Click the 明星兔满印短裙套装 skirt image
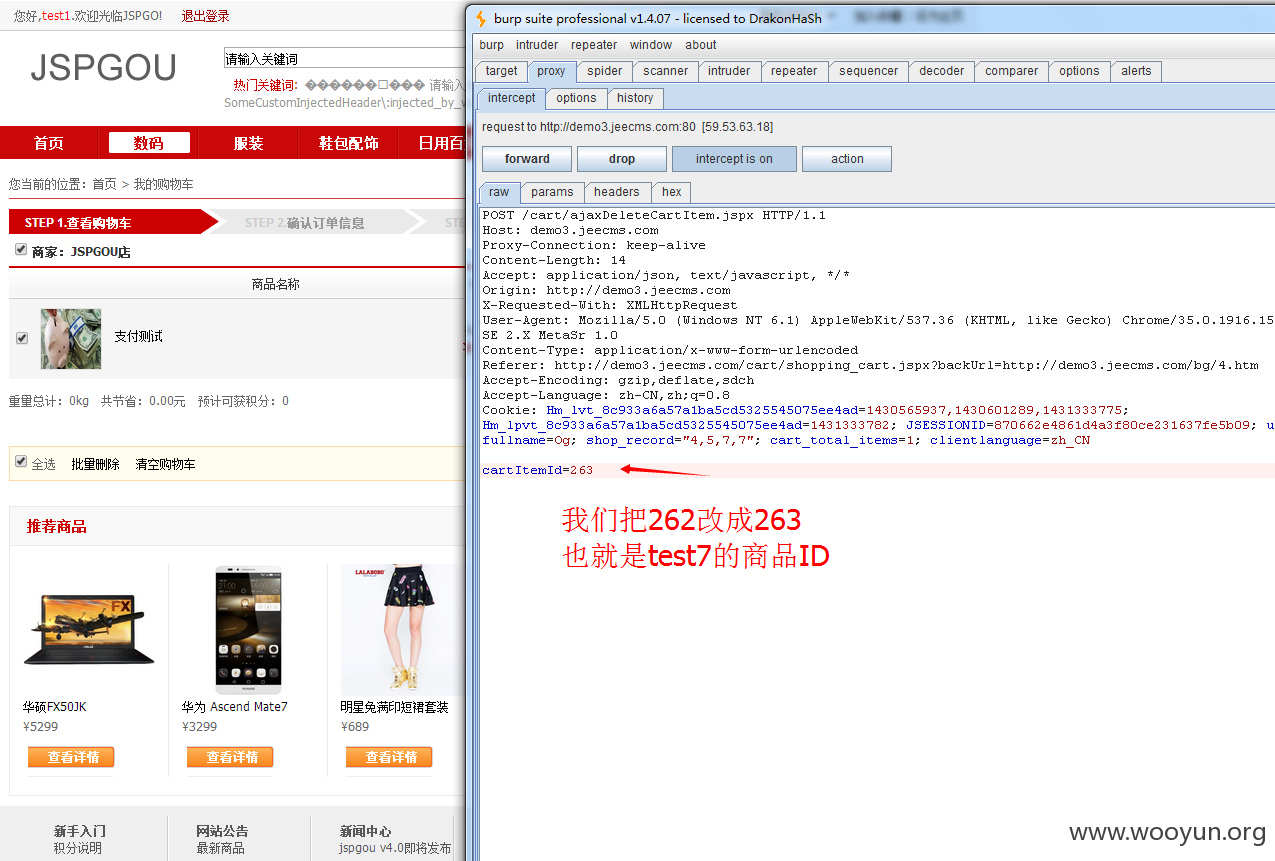Screen dimensions: 1275x861 point(401,630)
